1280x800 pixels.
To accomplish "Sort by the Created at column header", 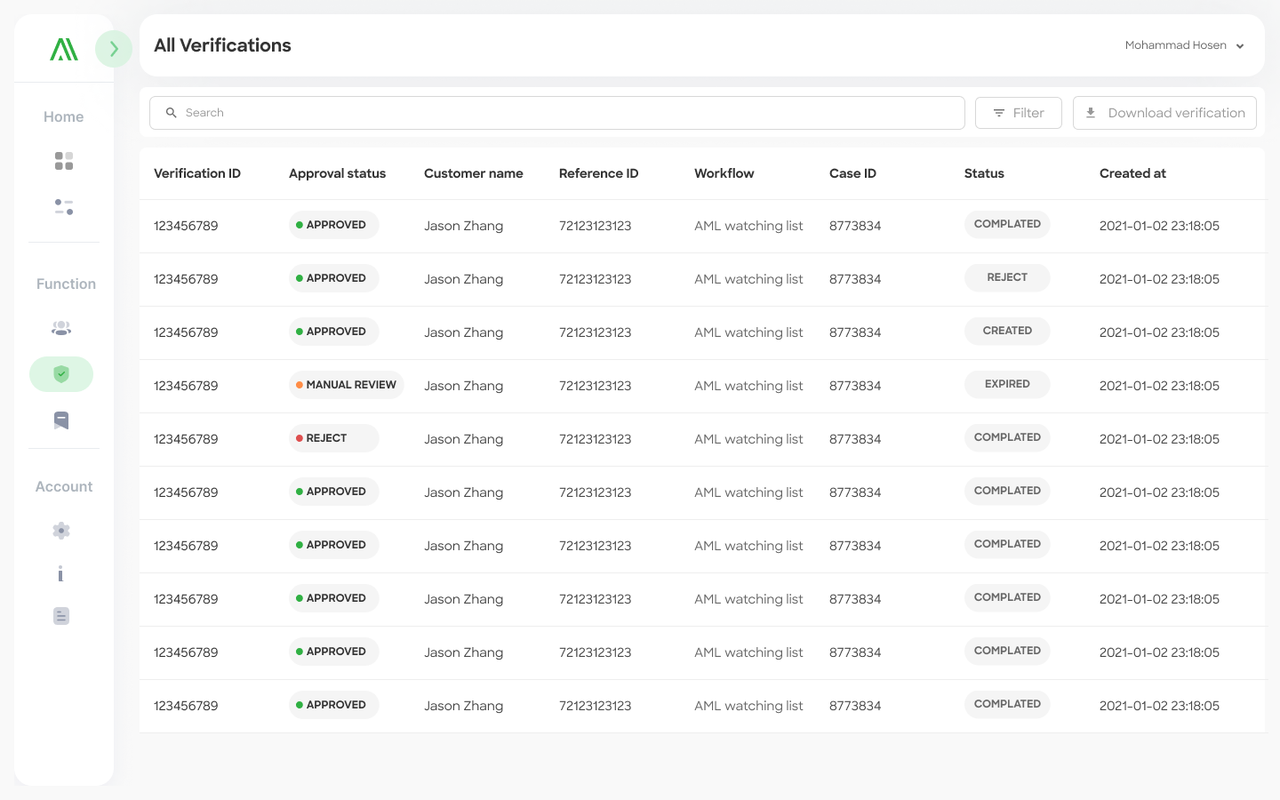I will 1132,173.
